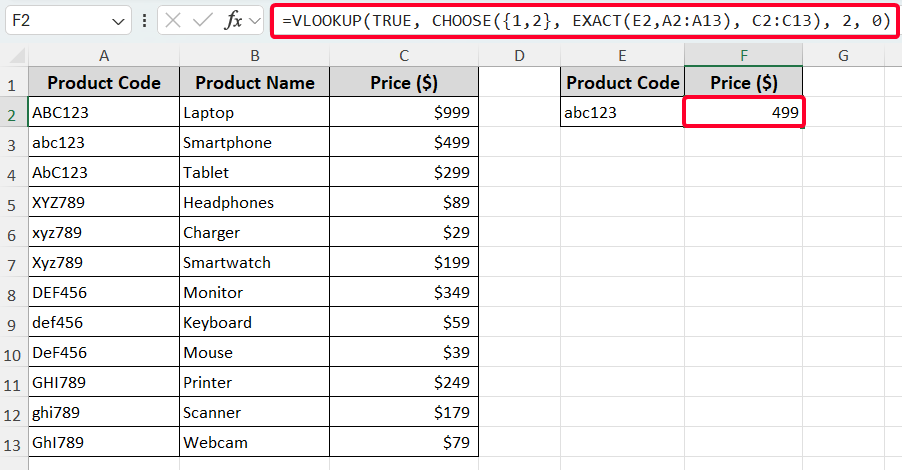
Task: Select the Smartwatch cell
Action: click(x=254, y=263)
